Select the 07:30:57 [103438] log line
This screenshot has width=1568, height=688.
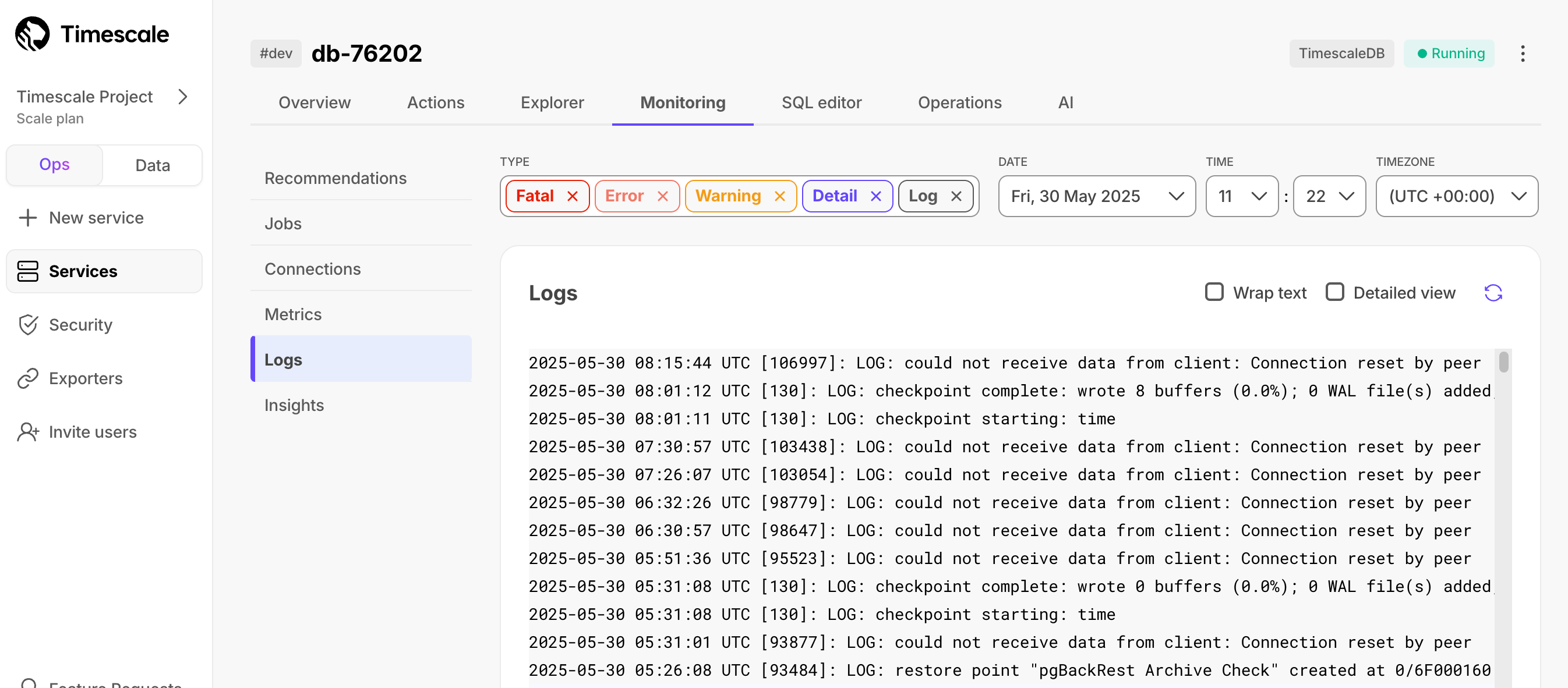tap(1004, 447)
